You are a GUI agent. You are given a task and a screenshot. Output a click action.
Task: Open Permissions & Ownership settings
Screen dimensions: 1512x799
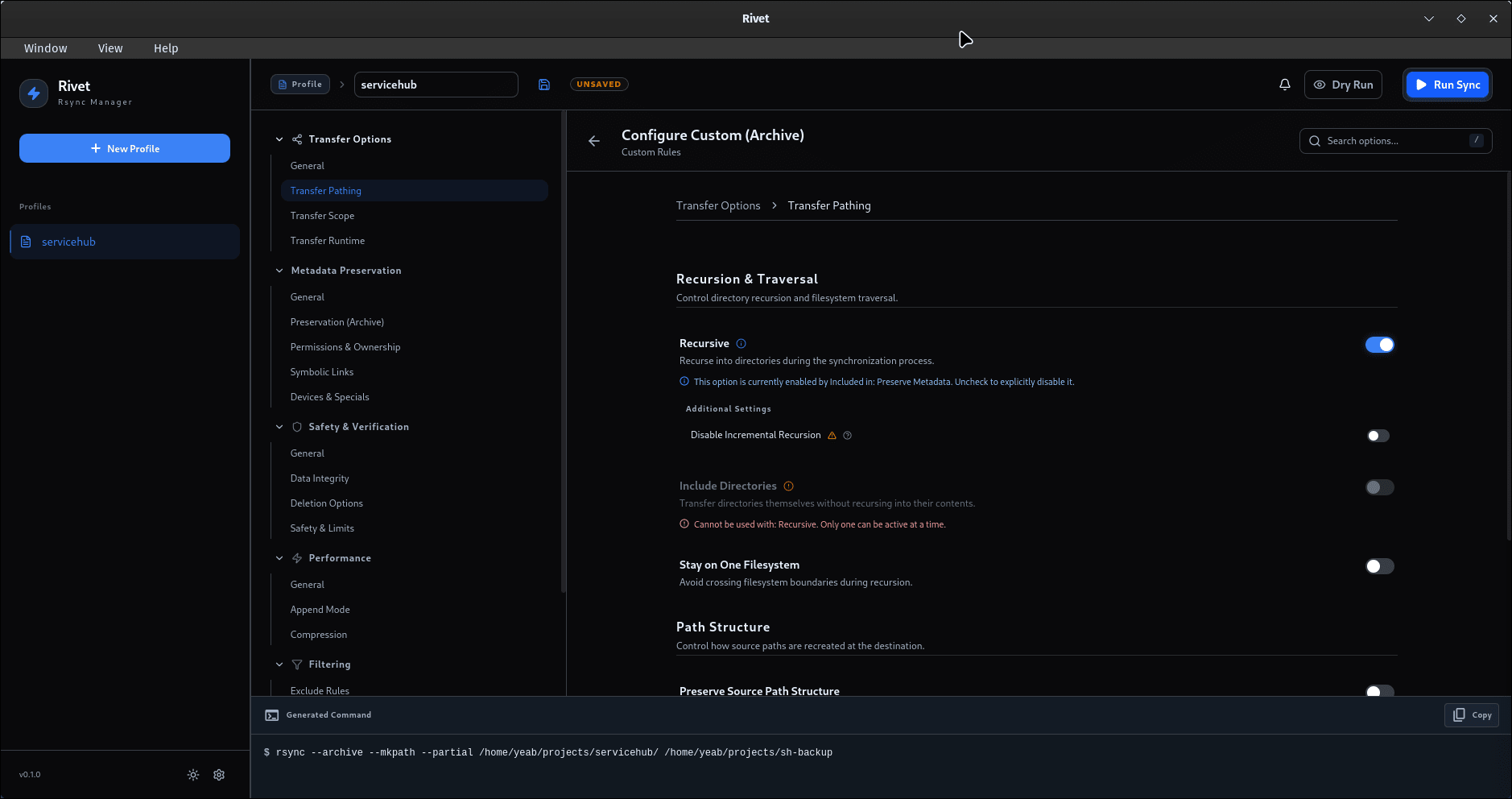tap(415, 347)
